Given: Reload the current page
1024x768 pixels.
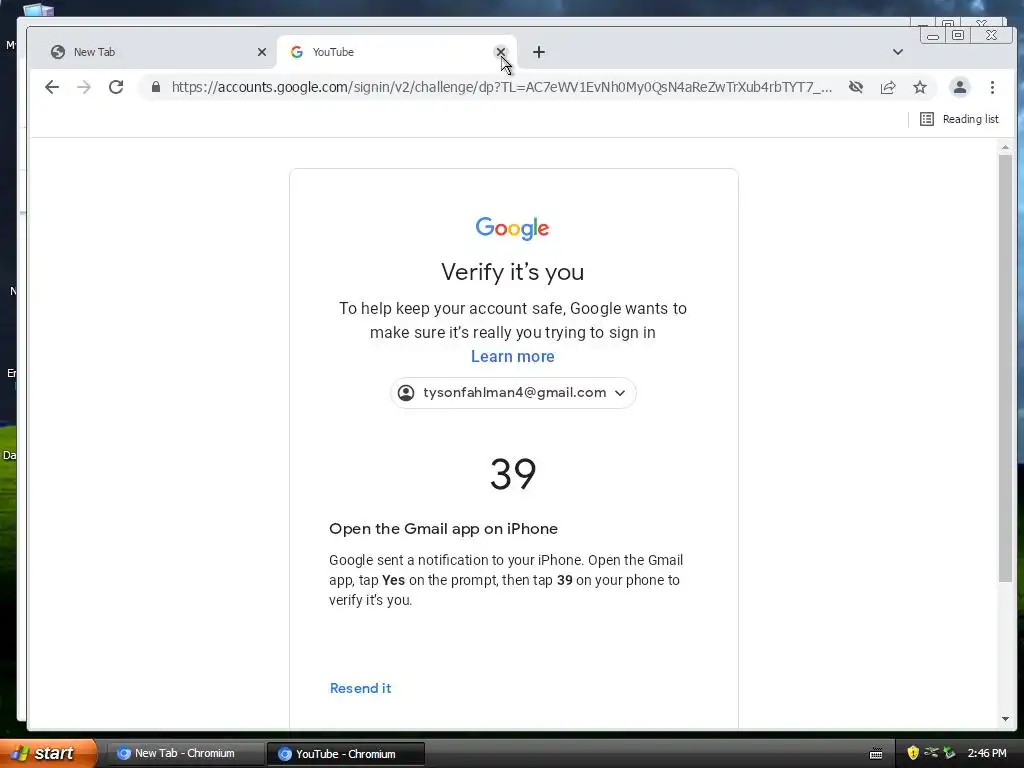Looking at the screenshot, I should [116, 87].
